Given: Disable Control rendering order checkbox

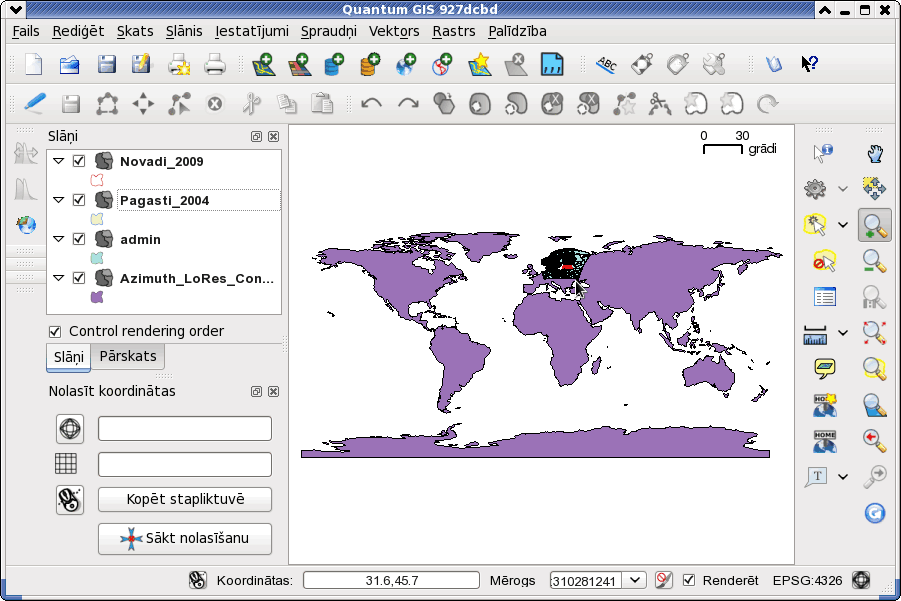Looking at the screenshot, I should (55, 332).
